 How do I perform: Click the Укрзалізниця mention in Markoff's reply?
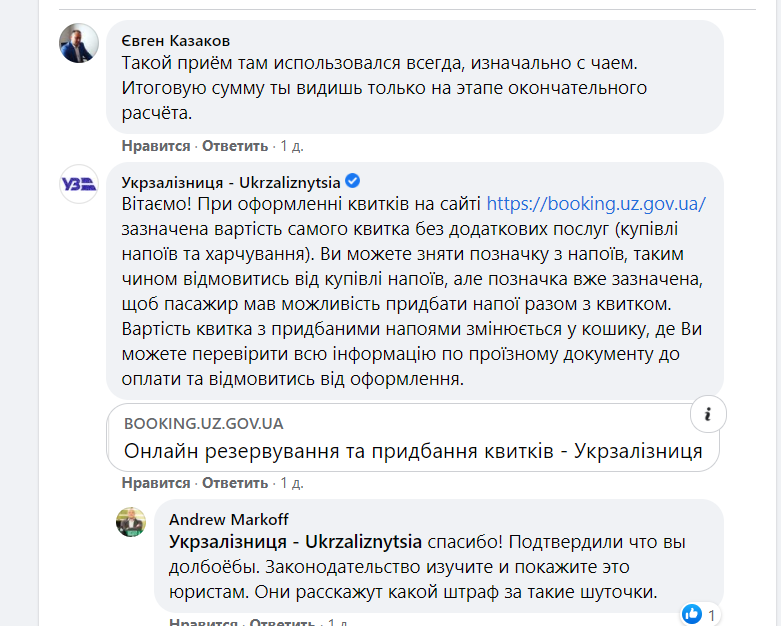click(x=295, y=542)
